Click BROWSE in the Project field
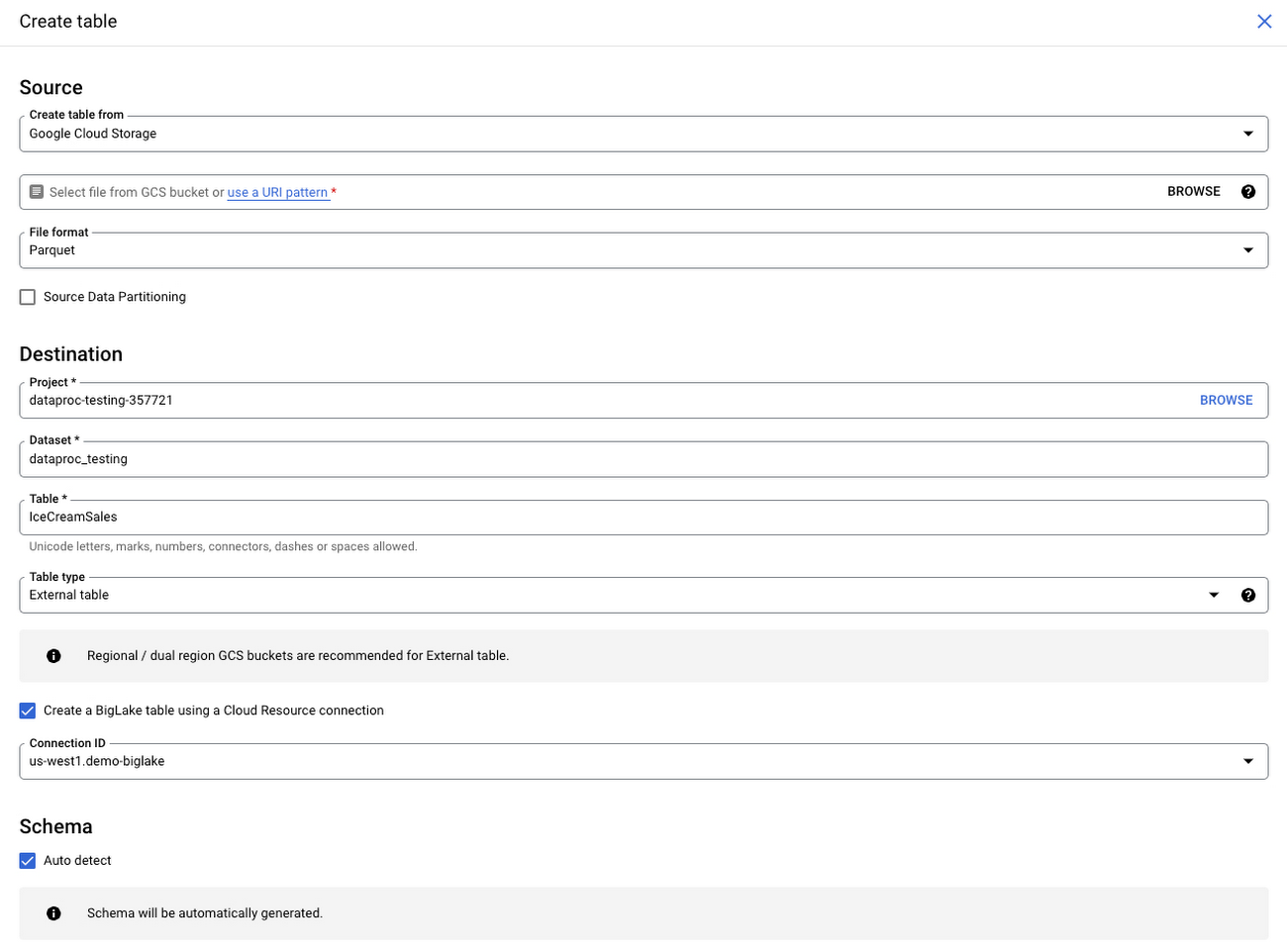Viewport: 1287px width, 952px height. point(1227,401)
